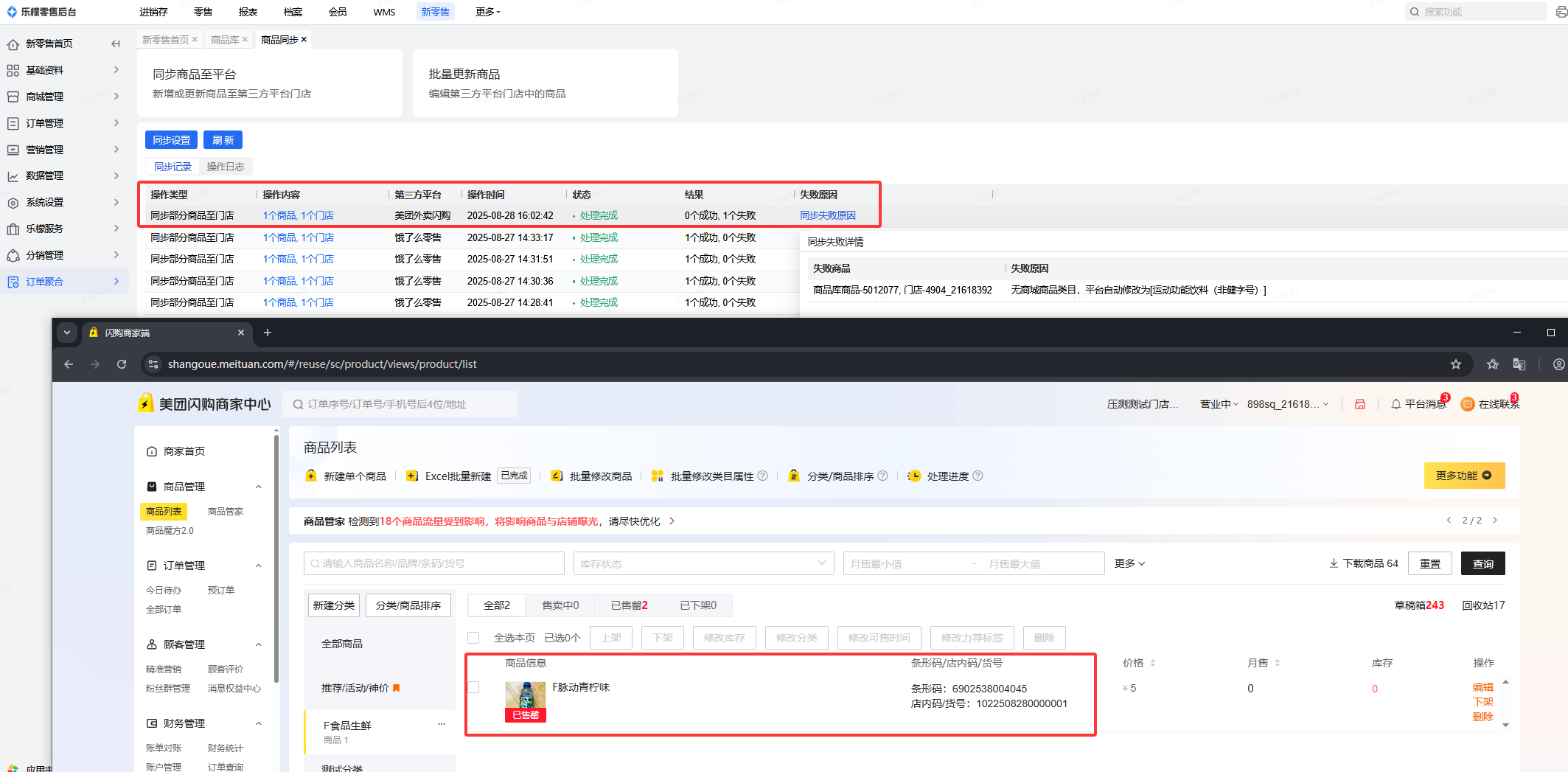This screenshot has width=1568, height=772.
Task: Collapse the left sidebar with the arrow icon
Action: tap(116, 44)
